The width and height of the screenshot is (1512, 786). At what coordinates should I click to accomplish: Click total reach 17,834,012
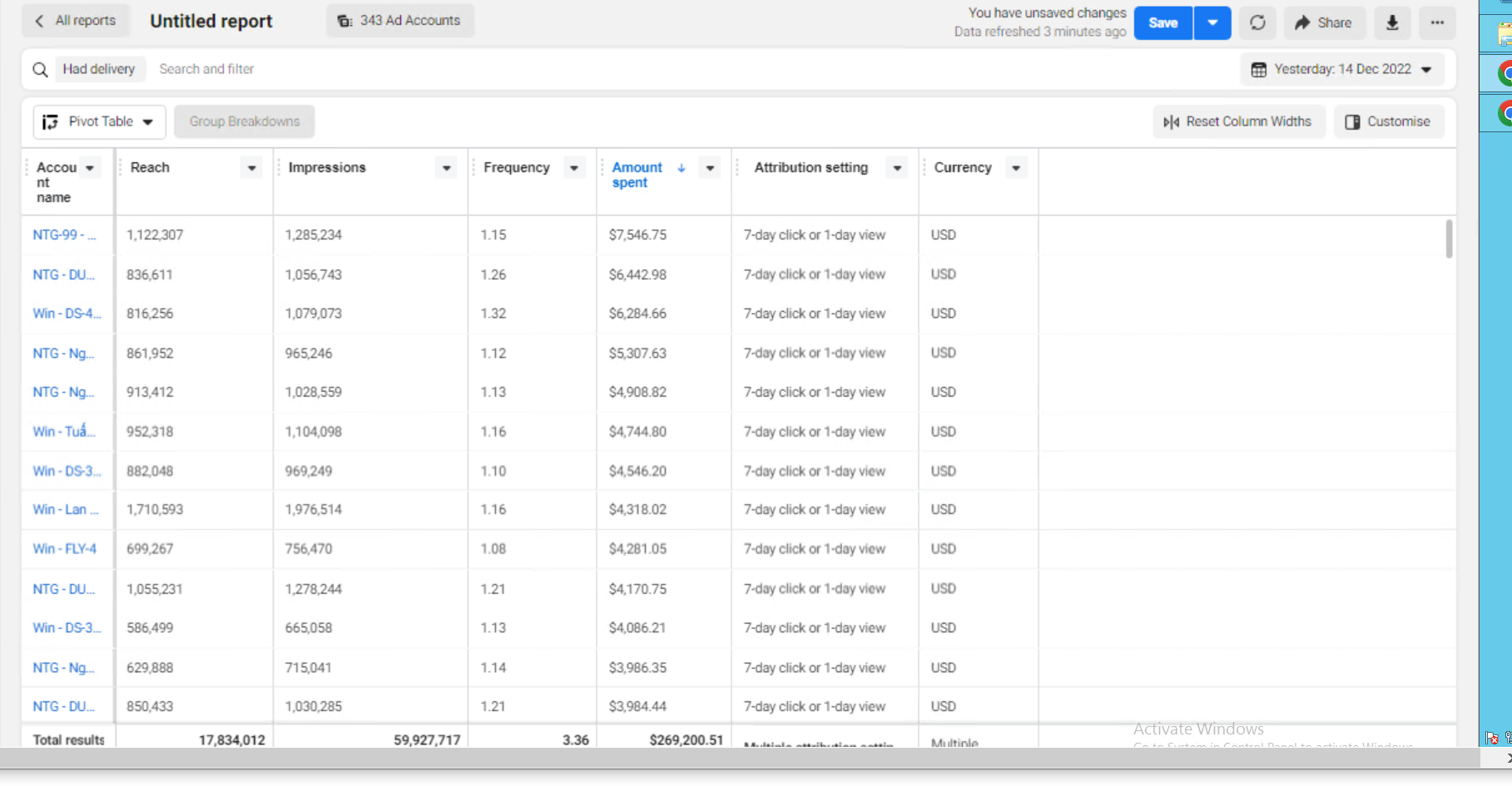click(x=231, y=739)
